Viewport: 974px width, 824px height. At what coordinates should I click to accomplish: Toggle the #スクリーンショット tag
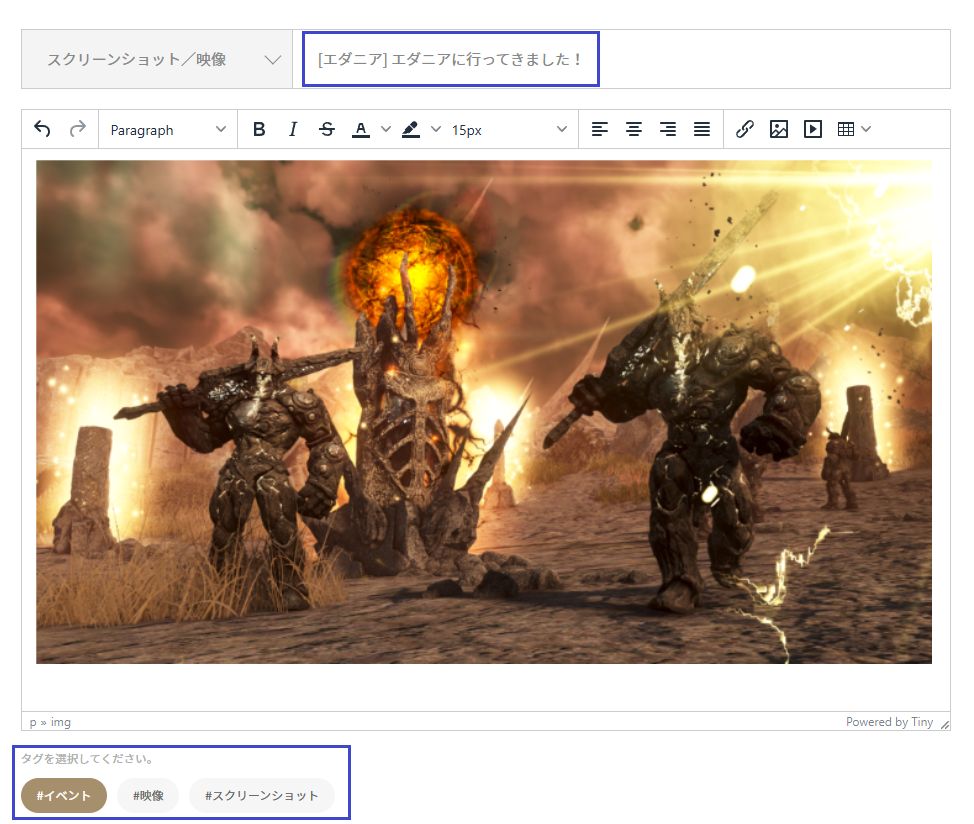262,795
